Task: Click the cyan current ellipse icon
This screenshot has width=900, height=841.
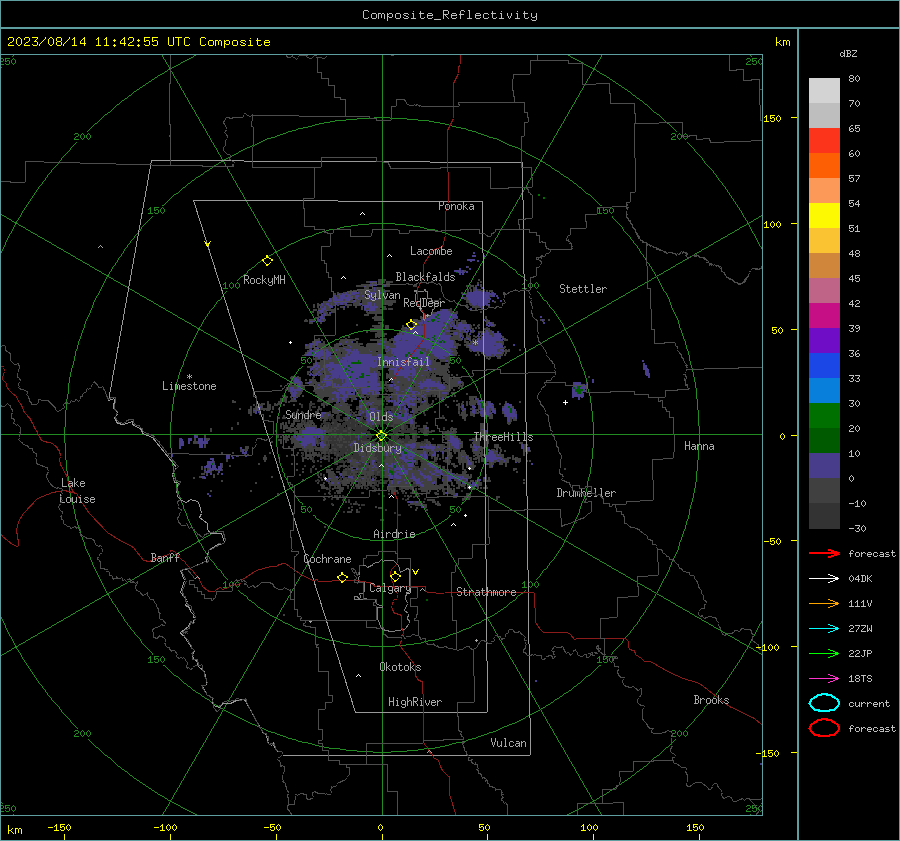Action: tap(824, 703)
